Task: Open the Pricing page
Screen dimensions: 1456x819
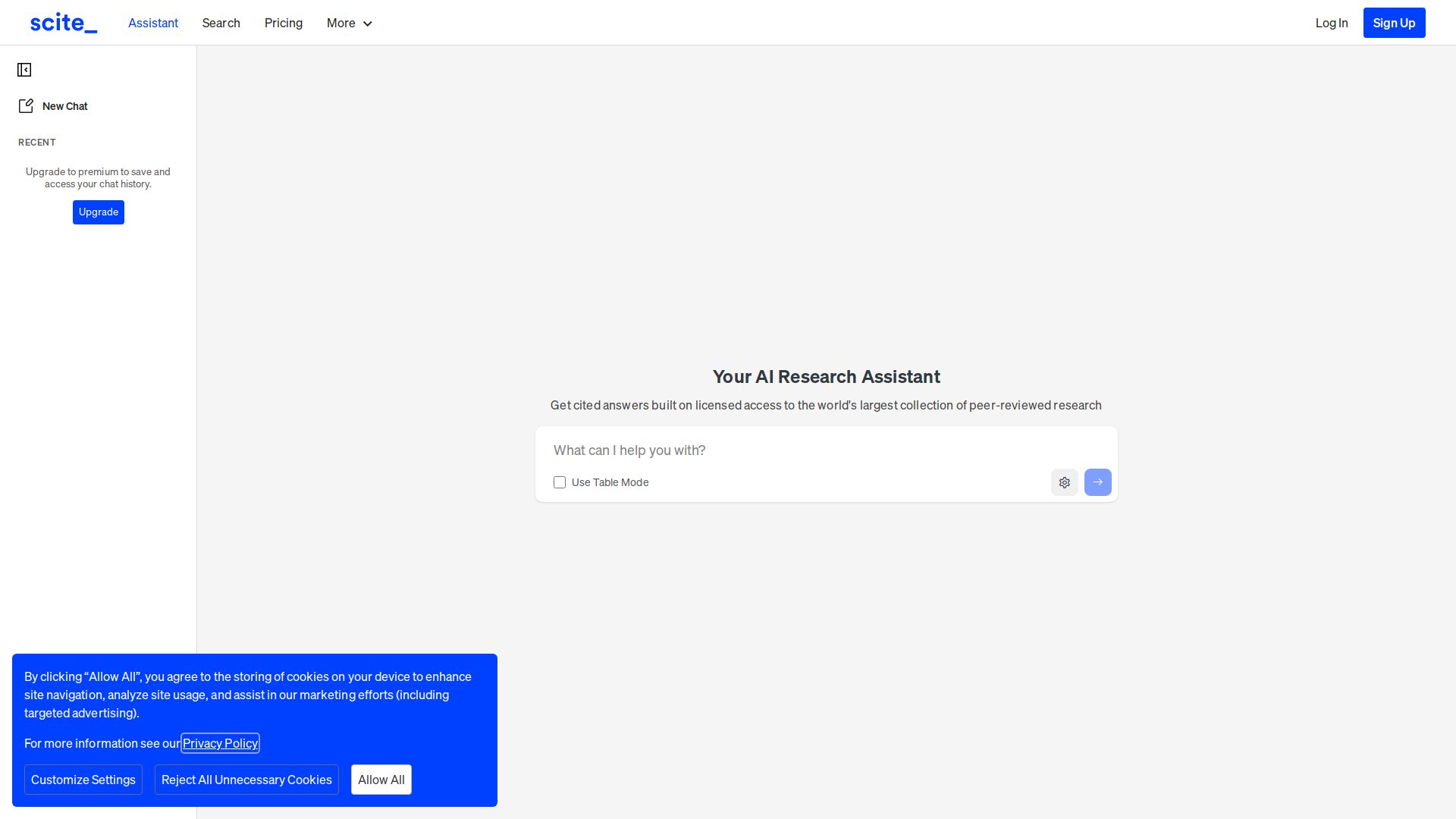Action: point(284,23)
